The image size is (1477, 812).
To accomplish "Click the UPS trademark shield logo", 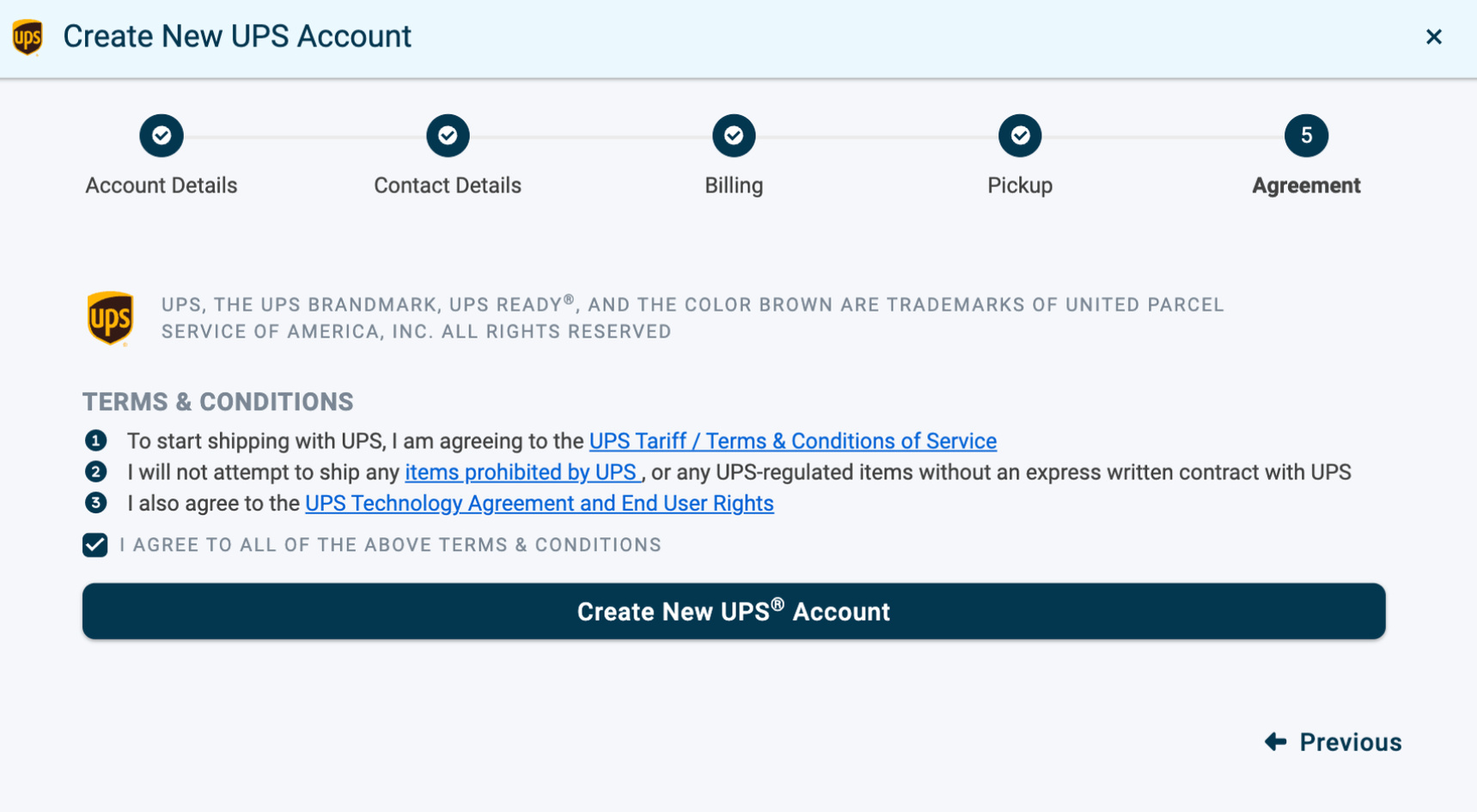I will [110, 318].
